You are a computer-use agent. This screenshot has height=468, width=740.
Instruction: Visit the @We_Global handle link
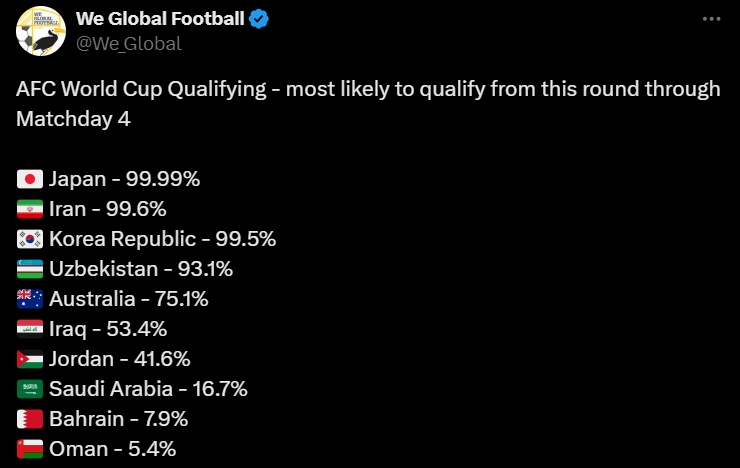(128, 42)
